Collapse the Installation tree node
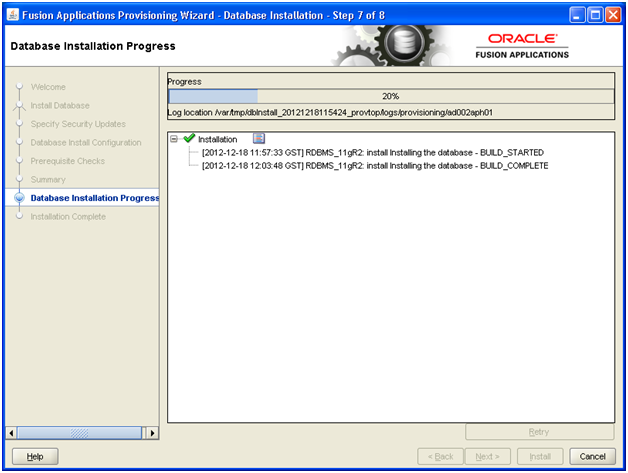This screenshot has width=628, height=473. coord(174,139)
